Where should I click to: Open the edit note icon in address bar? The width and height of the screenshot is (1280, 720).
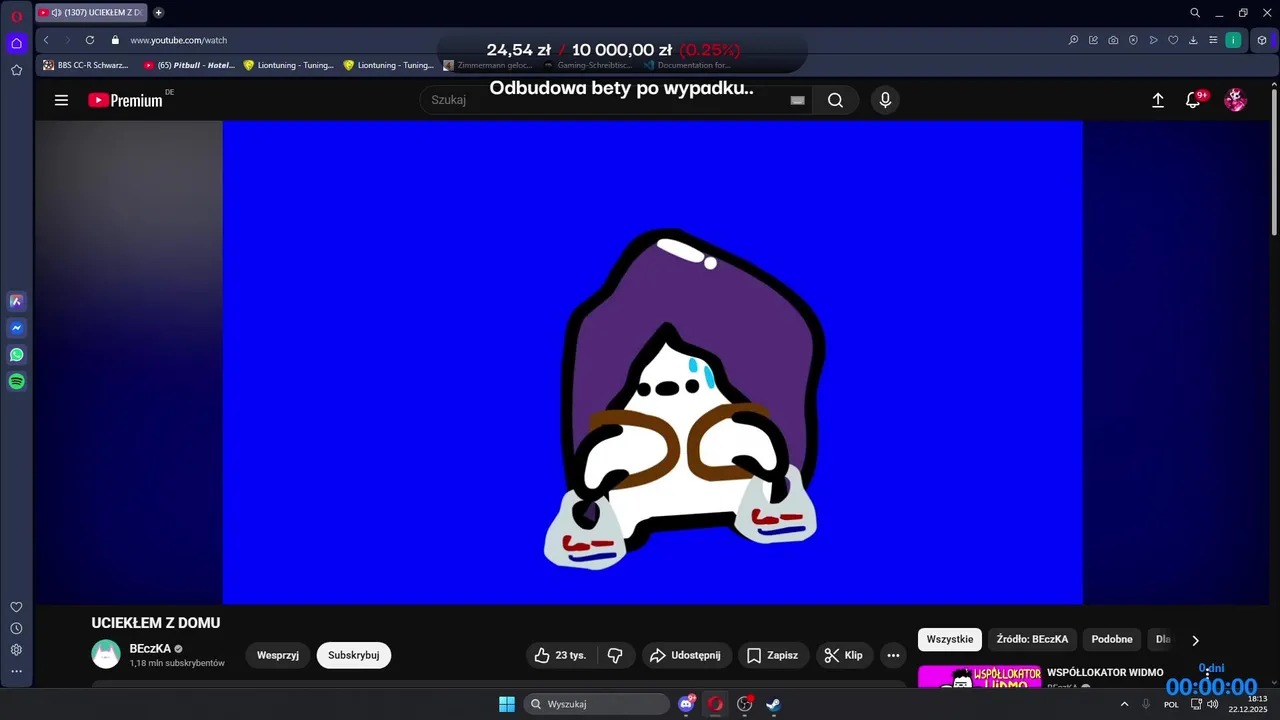tap(1093, 40)
